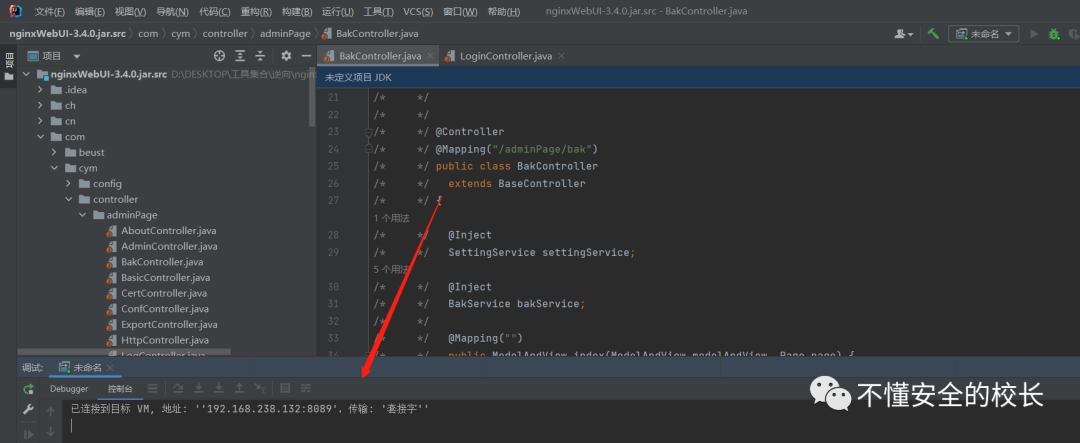Click the resume program icon in debug sidebar
Image resolution: width=1080 pixels, height=443 pixels.
click(28, 433)
